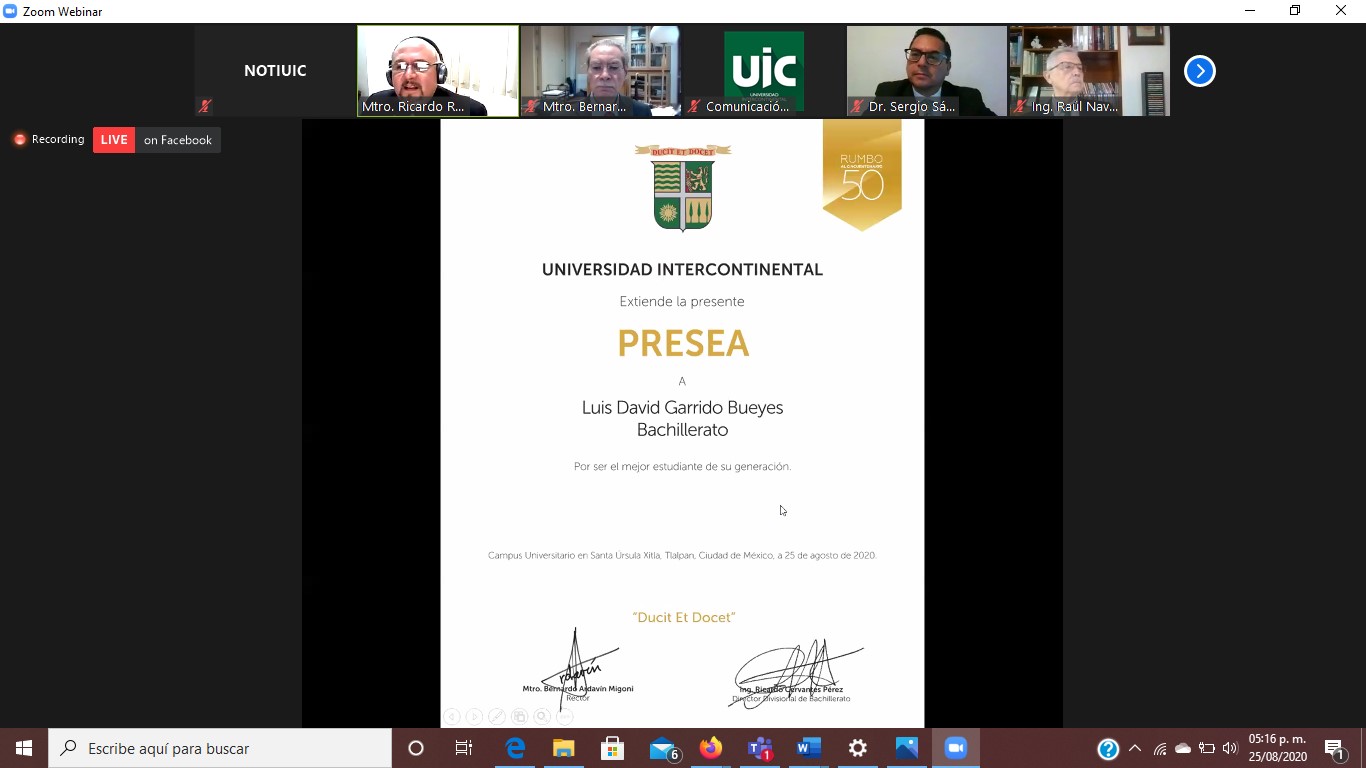Open Cortana from the taskbar

(416, 748)
